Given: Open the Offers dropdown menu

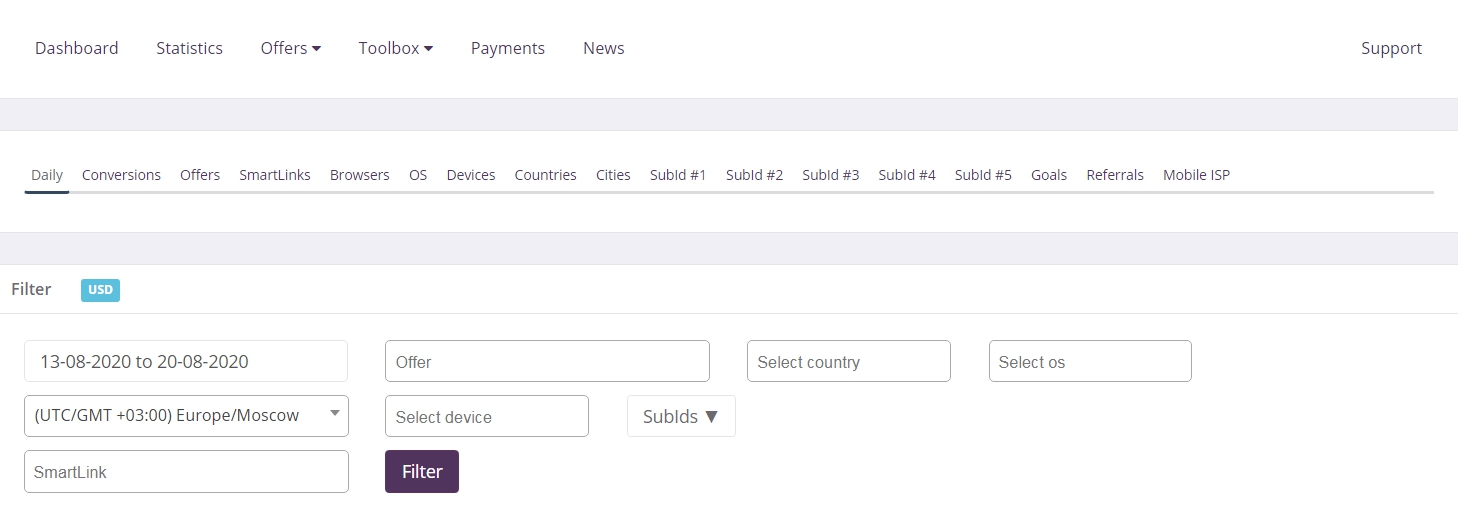Looking at the screenshot, I should (290, 48).
